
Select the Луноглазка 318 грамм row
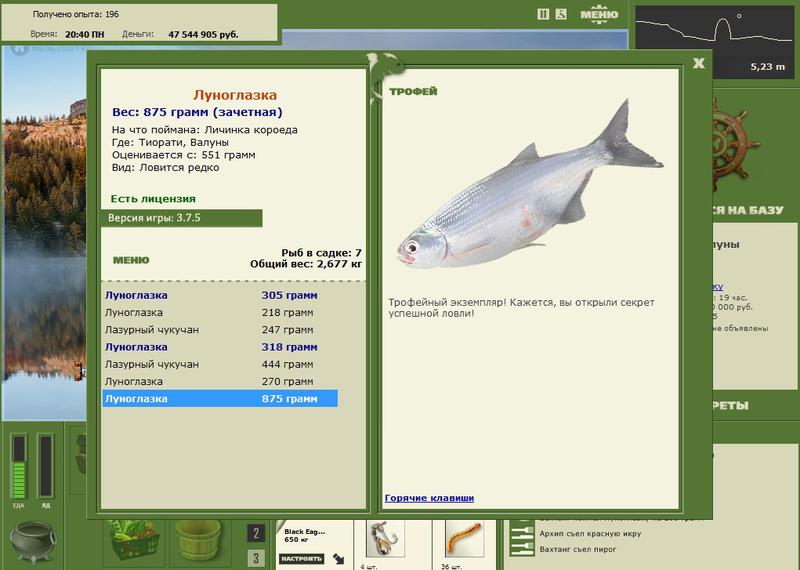pyautogui.click(x=220, y=348)
